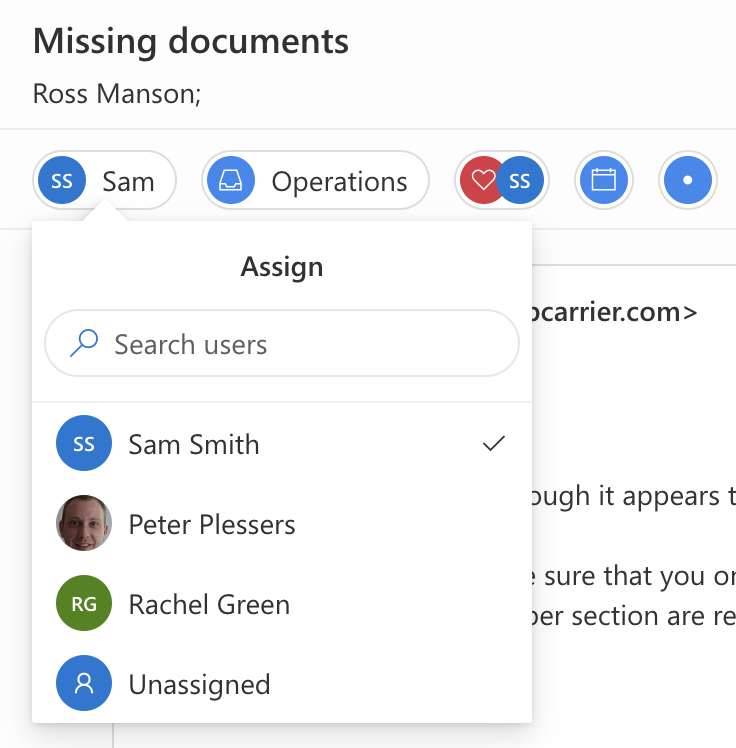Click Peter Plessers' profile photo
The height and width of the screenshot is (748, 736).
pos(84,523)
